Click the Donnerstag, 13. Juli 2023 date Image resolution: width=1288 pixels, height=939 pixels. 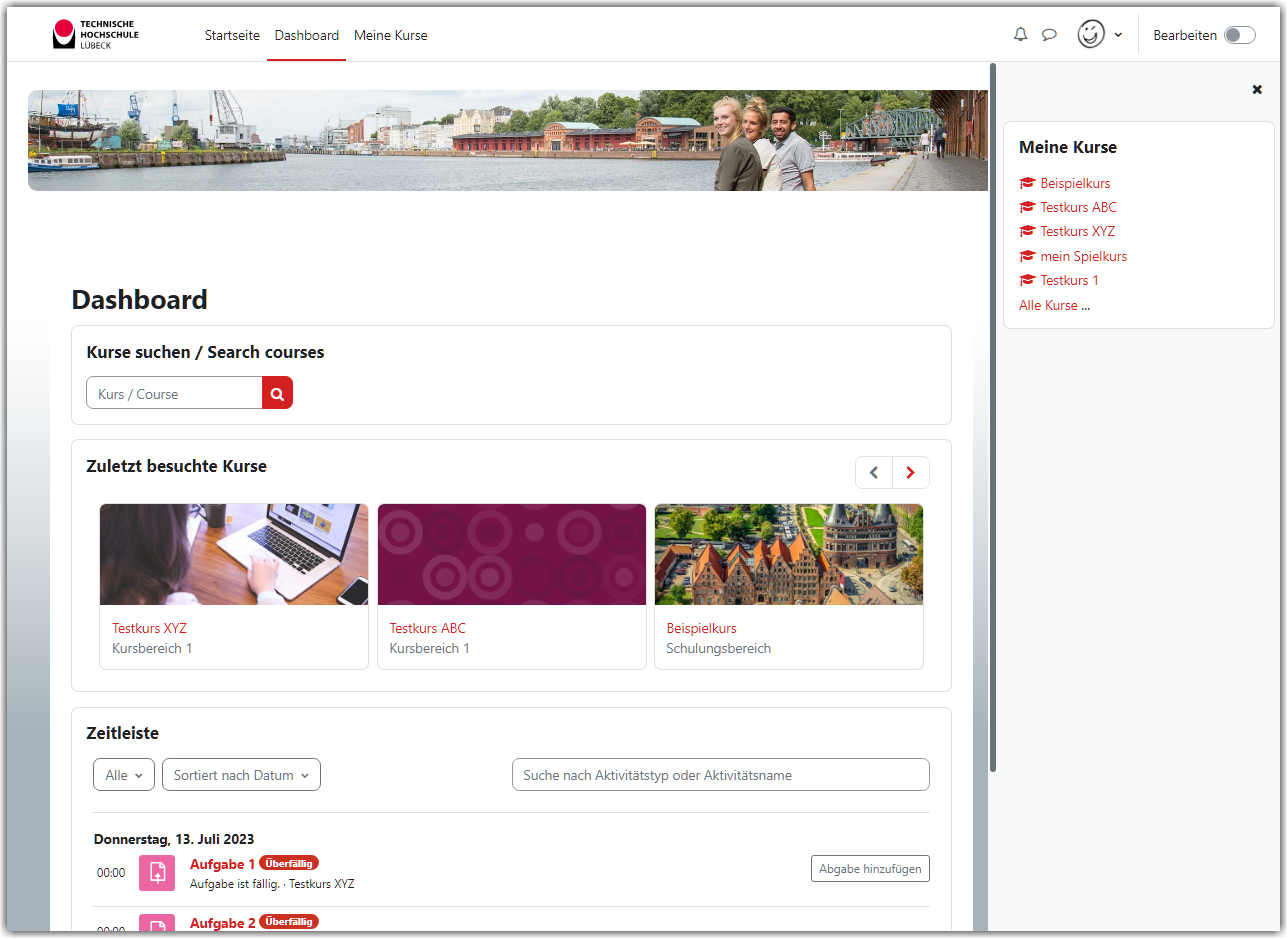pos(174,839)
